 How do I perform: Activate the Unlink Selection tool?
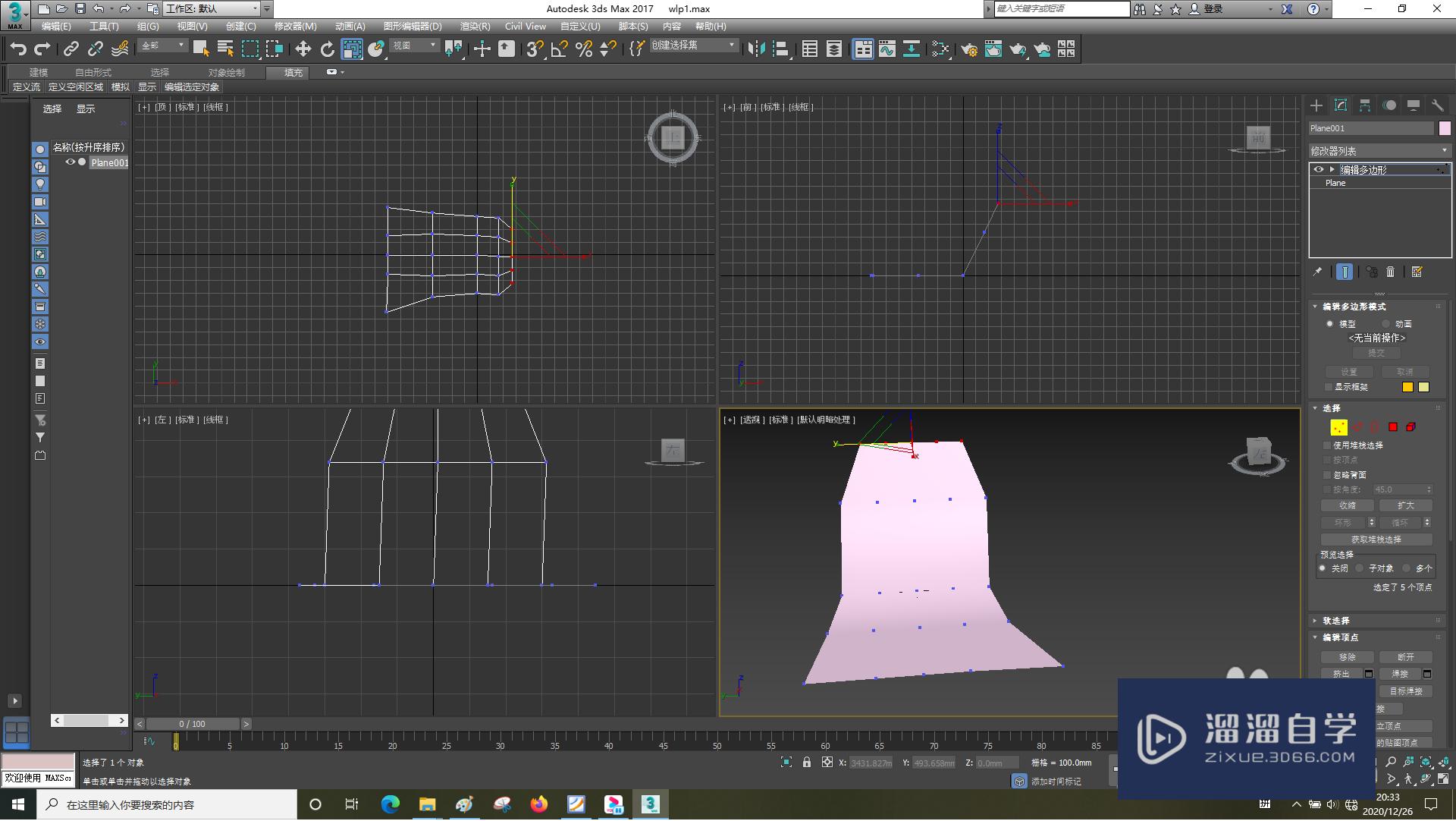click(x=95, y=49)
